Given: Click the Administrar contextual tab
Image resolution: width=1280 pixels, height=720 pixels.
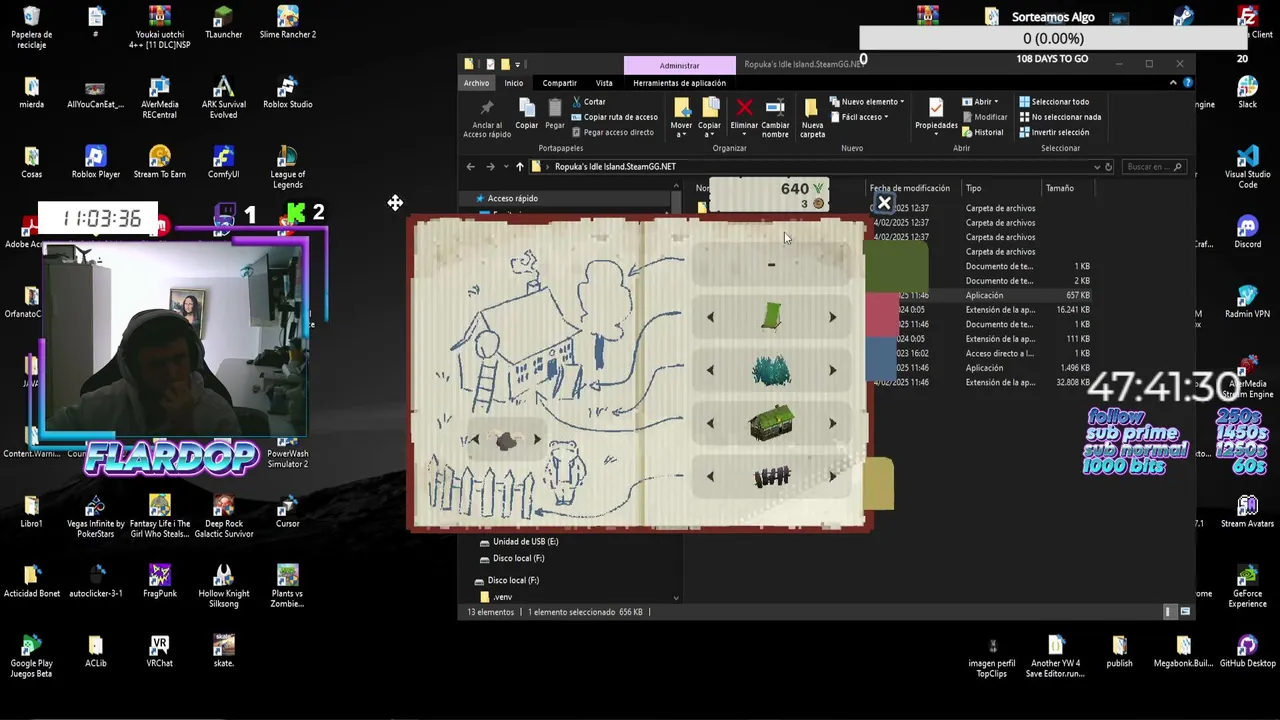Looking at the screenshot, I should (x=679, y=65).
